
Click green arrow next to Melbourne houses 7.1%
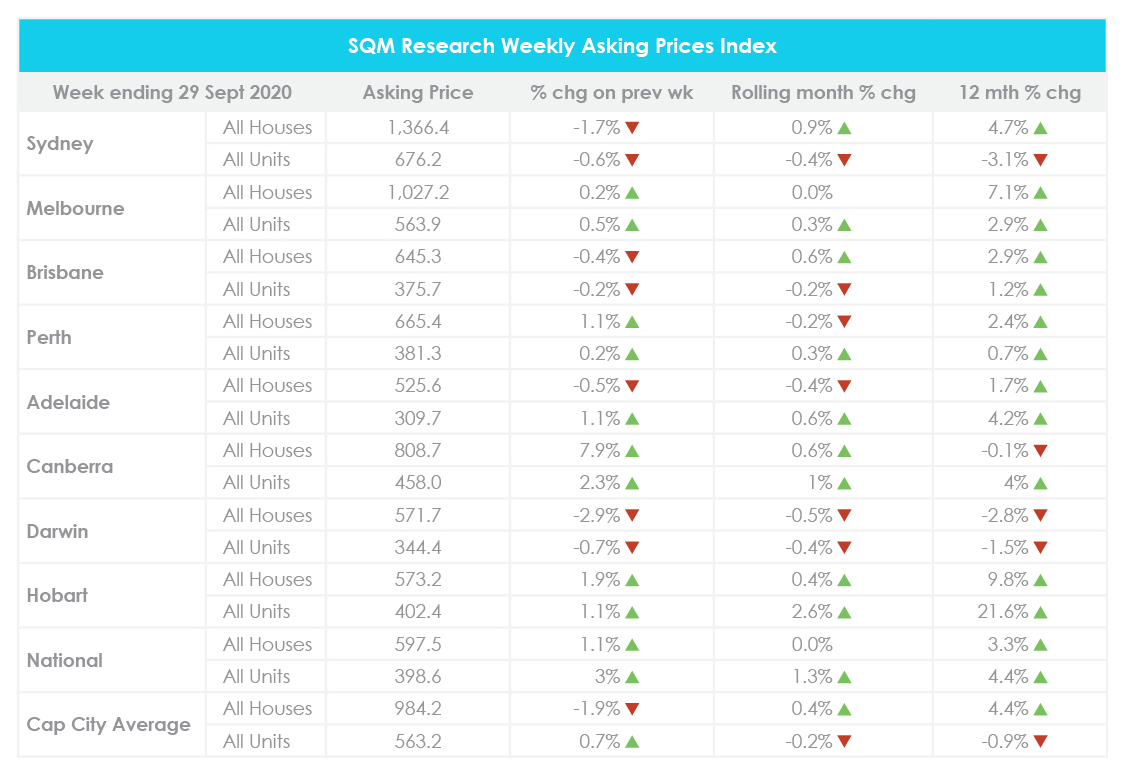tap(1040, 193)
